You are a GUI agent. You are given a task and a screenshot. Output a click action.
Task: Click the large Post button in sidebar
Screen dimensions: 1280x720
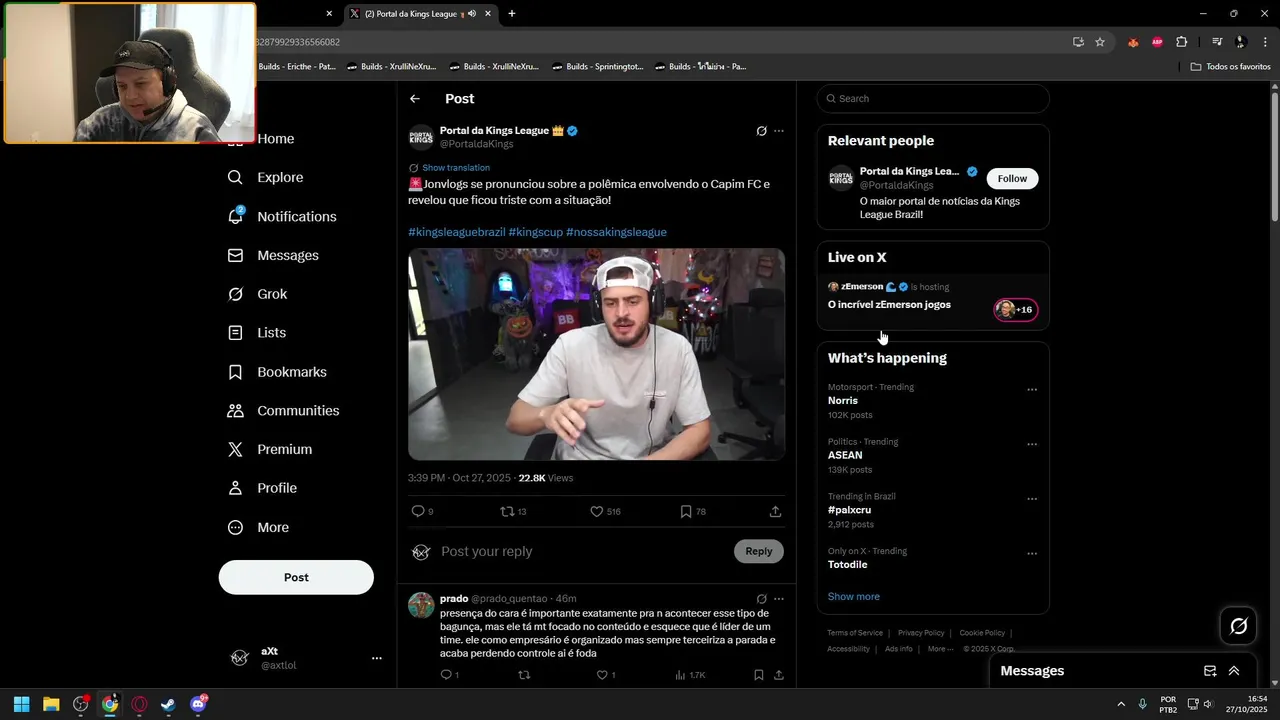coord(296,577)
